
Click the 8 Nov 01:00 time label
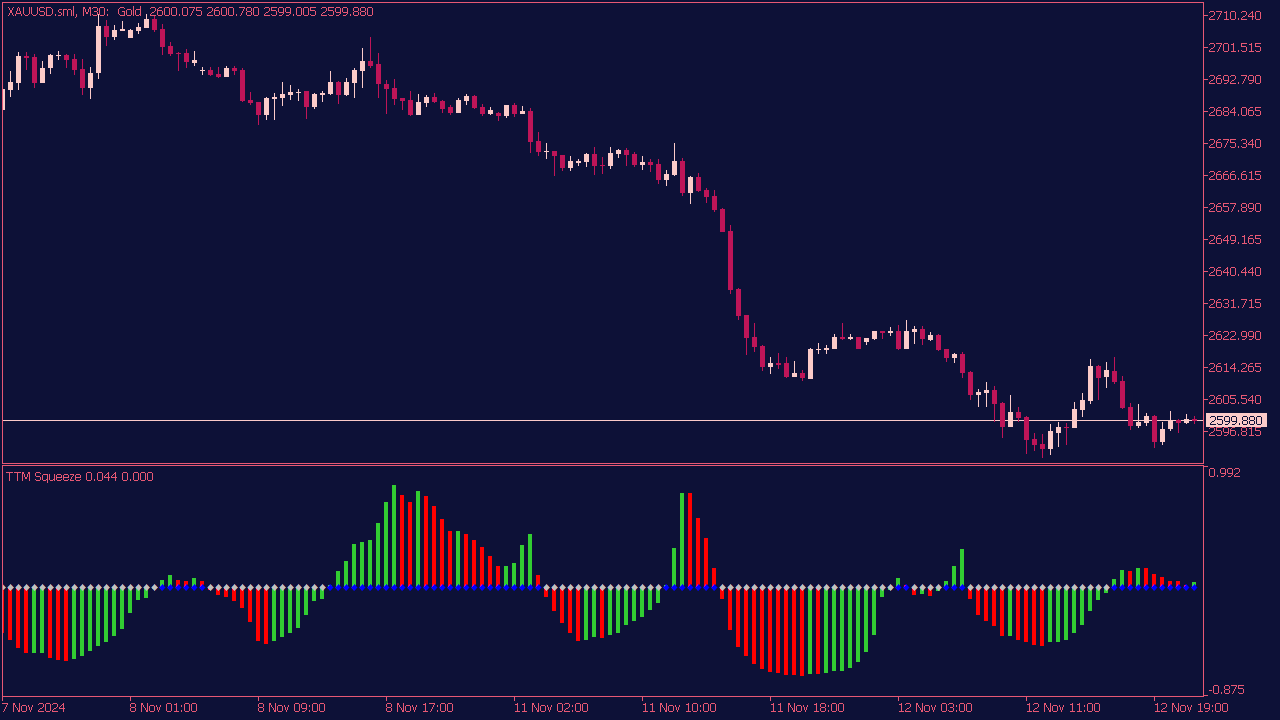164,708
